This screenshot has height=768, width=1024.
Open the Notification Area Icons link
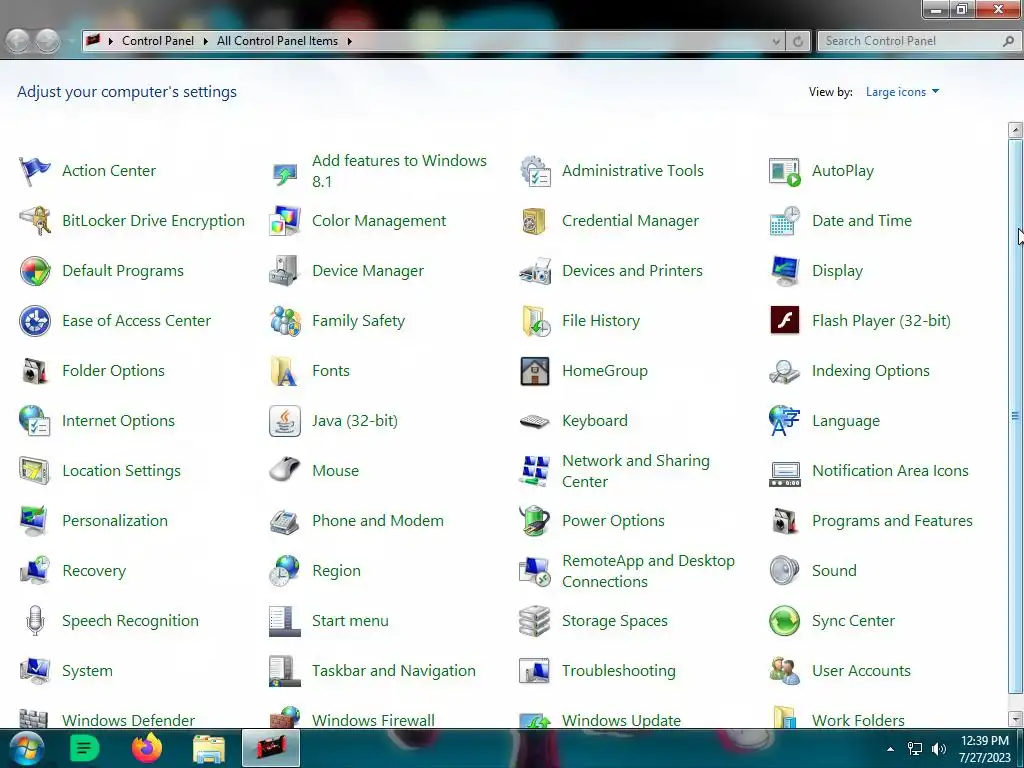point(890,471)
